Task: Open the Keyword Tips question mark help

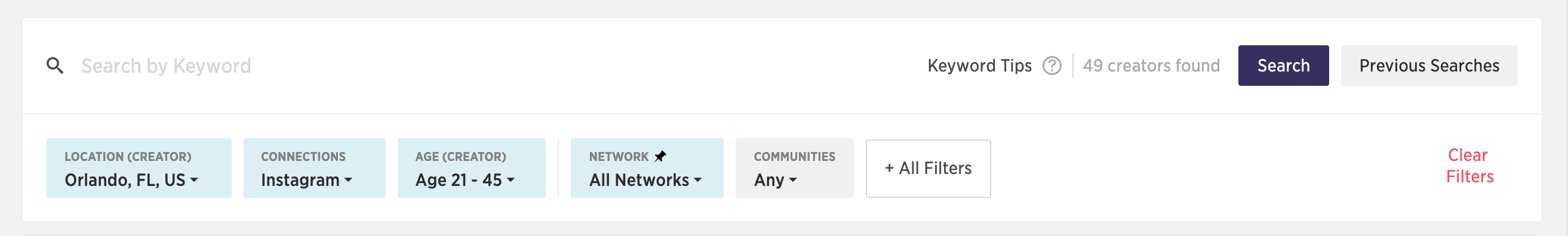Action: (x=1052, y=66)
